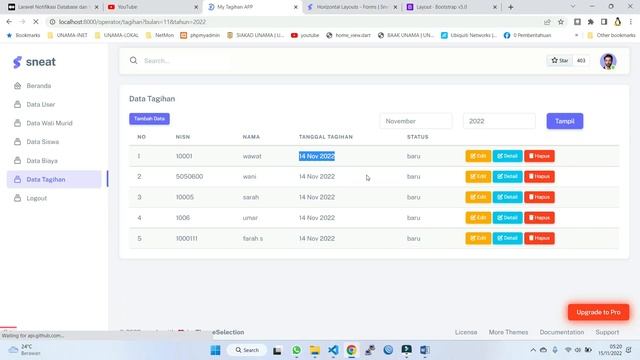The image size is (640, 360).
Task: Open Data Biaya menu item
Action: pyautogui.click(x=42, y=161)
